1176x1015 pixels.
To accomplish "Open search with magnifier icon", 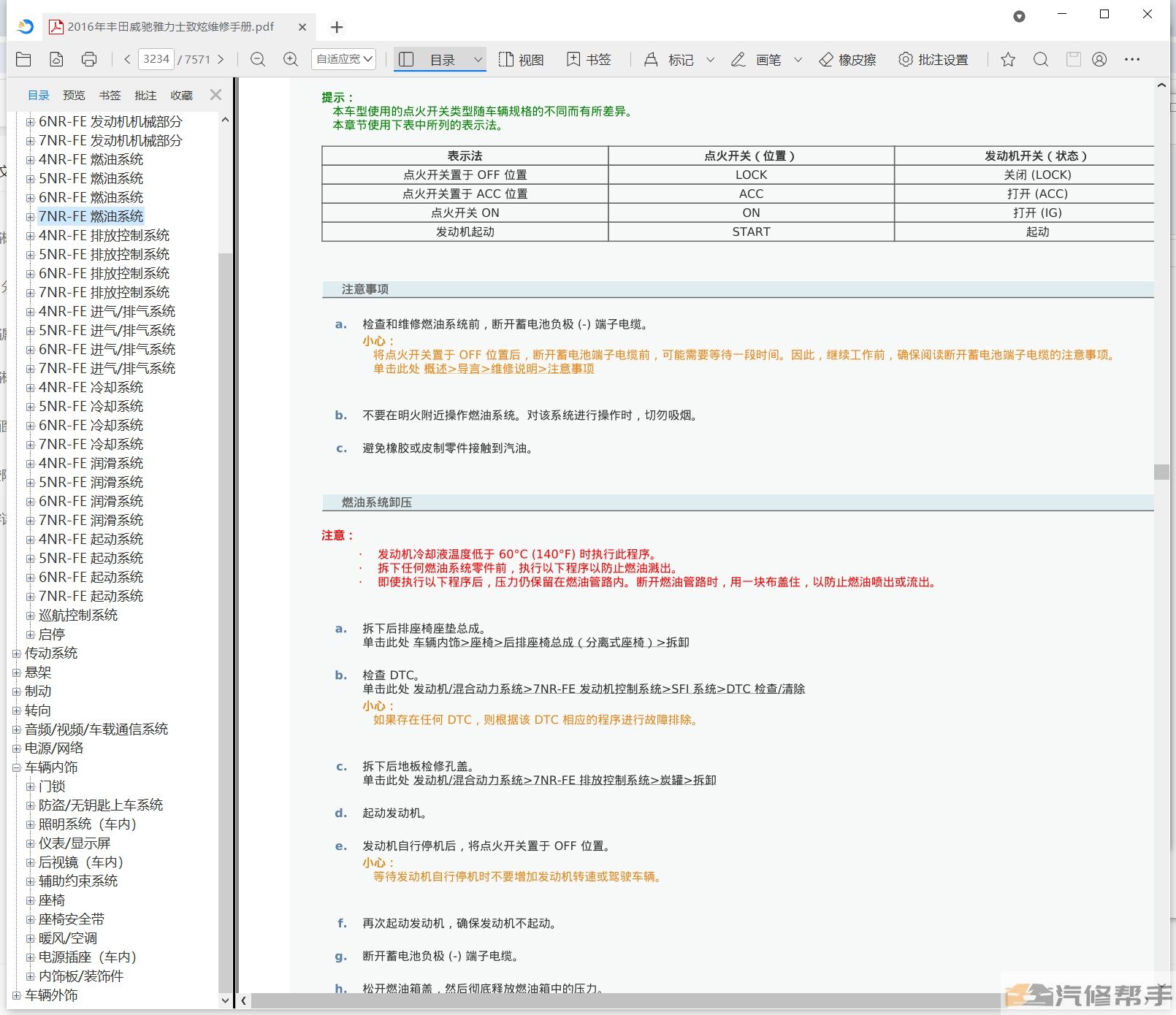I will [1041, 59].
